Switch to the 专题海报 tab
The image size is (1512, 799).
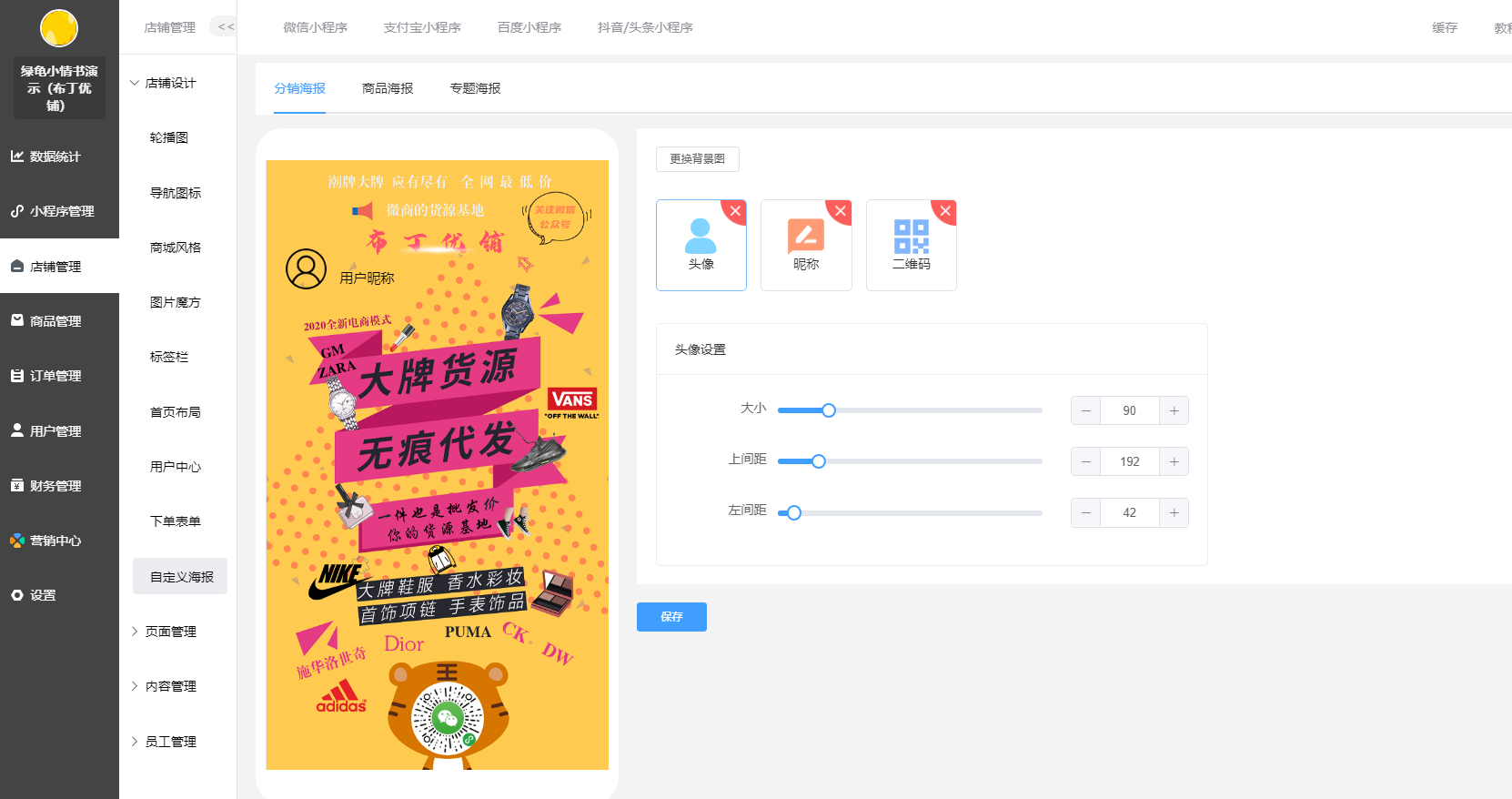click(x=475, y=88)
